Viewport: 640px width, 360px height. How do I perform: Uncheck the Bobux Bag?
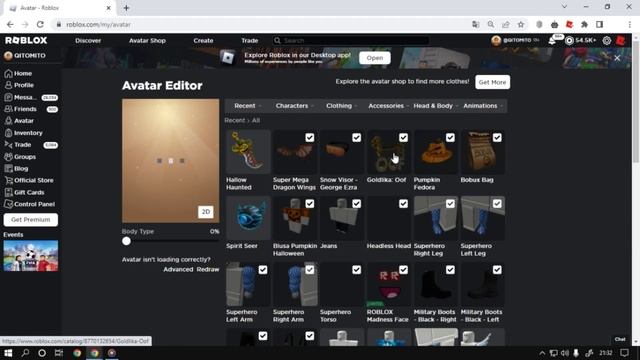(497, 138)
